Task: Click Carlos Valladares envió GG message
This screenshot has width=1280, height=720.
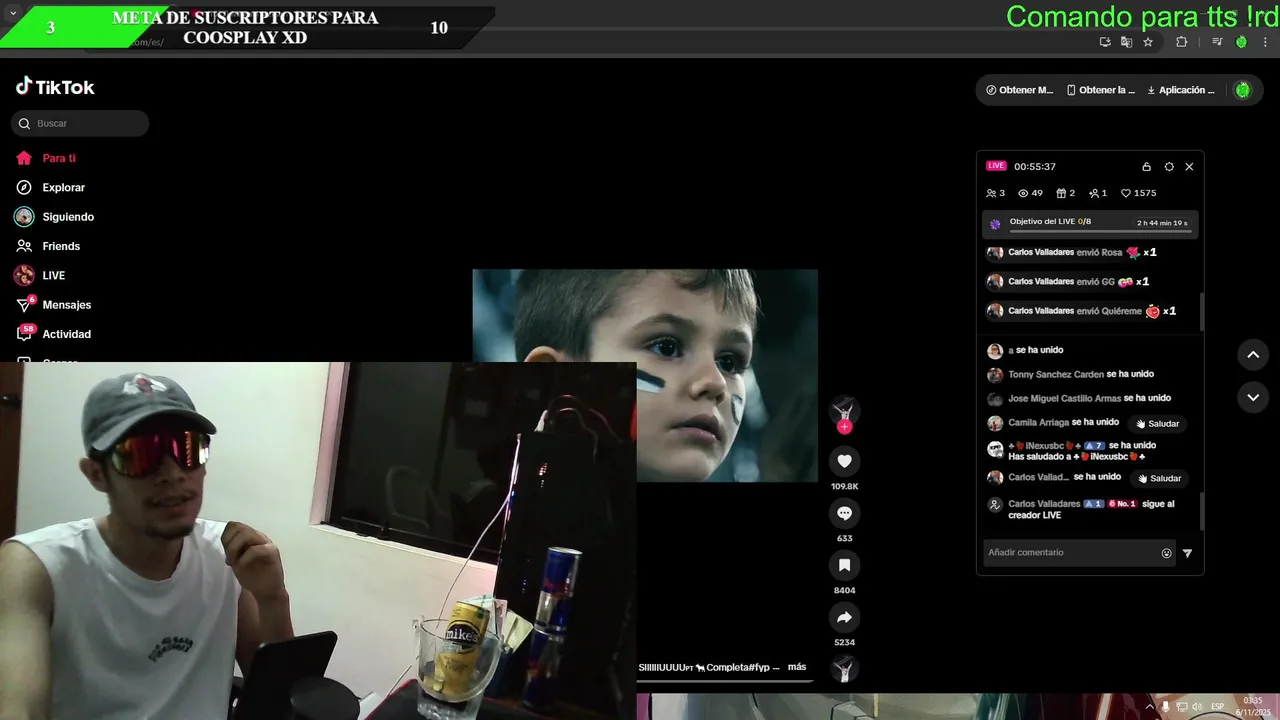Action: 1068,281
